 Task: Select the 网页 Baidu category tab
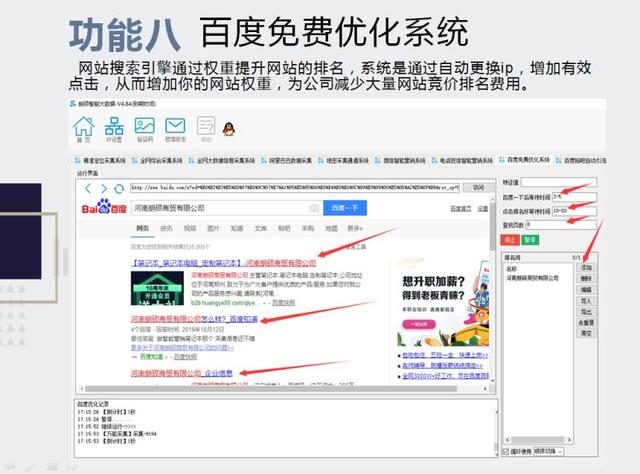142,228
